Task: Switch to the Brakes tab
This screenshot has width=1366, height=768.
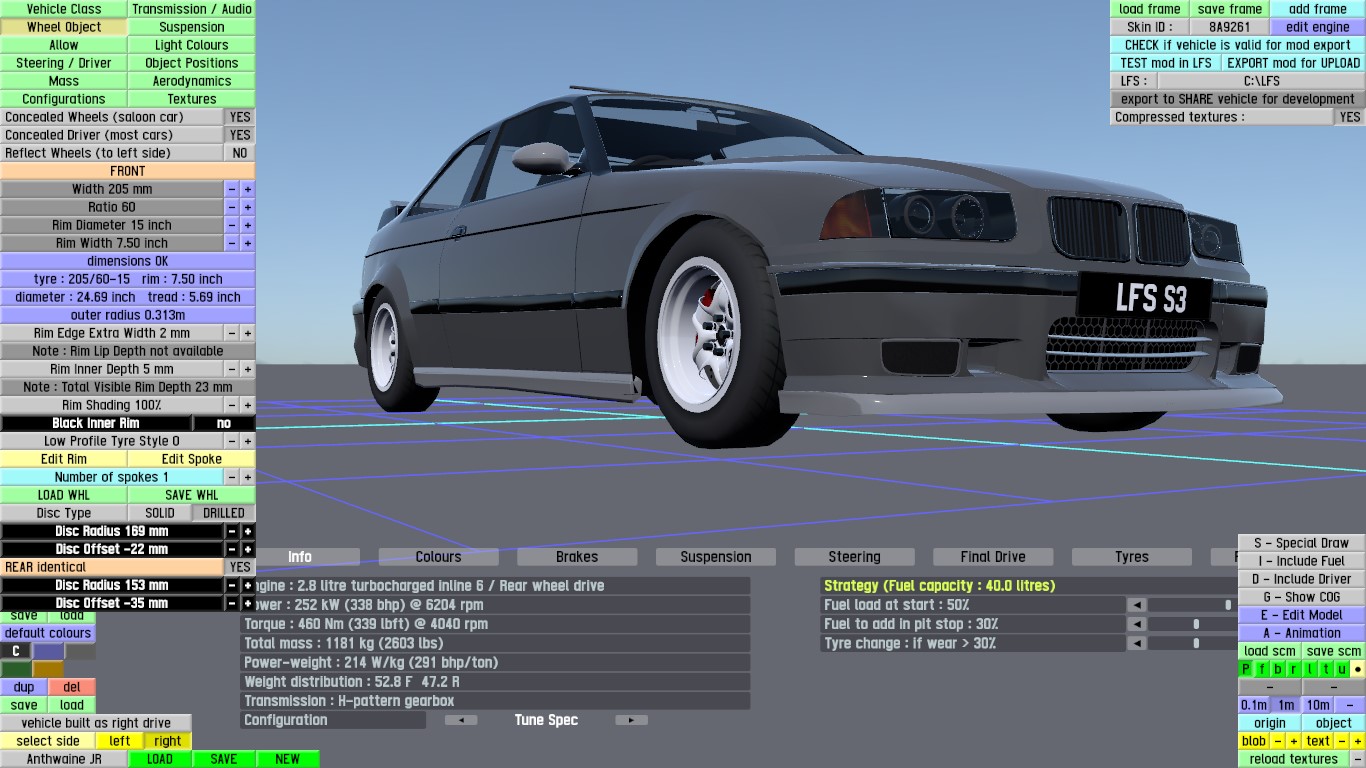Action: 577,557
